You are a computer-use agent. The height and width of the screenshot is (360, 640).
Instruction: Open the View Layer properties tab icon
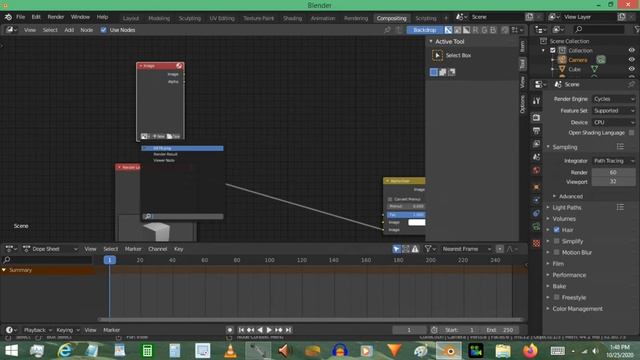pos(536,144)
